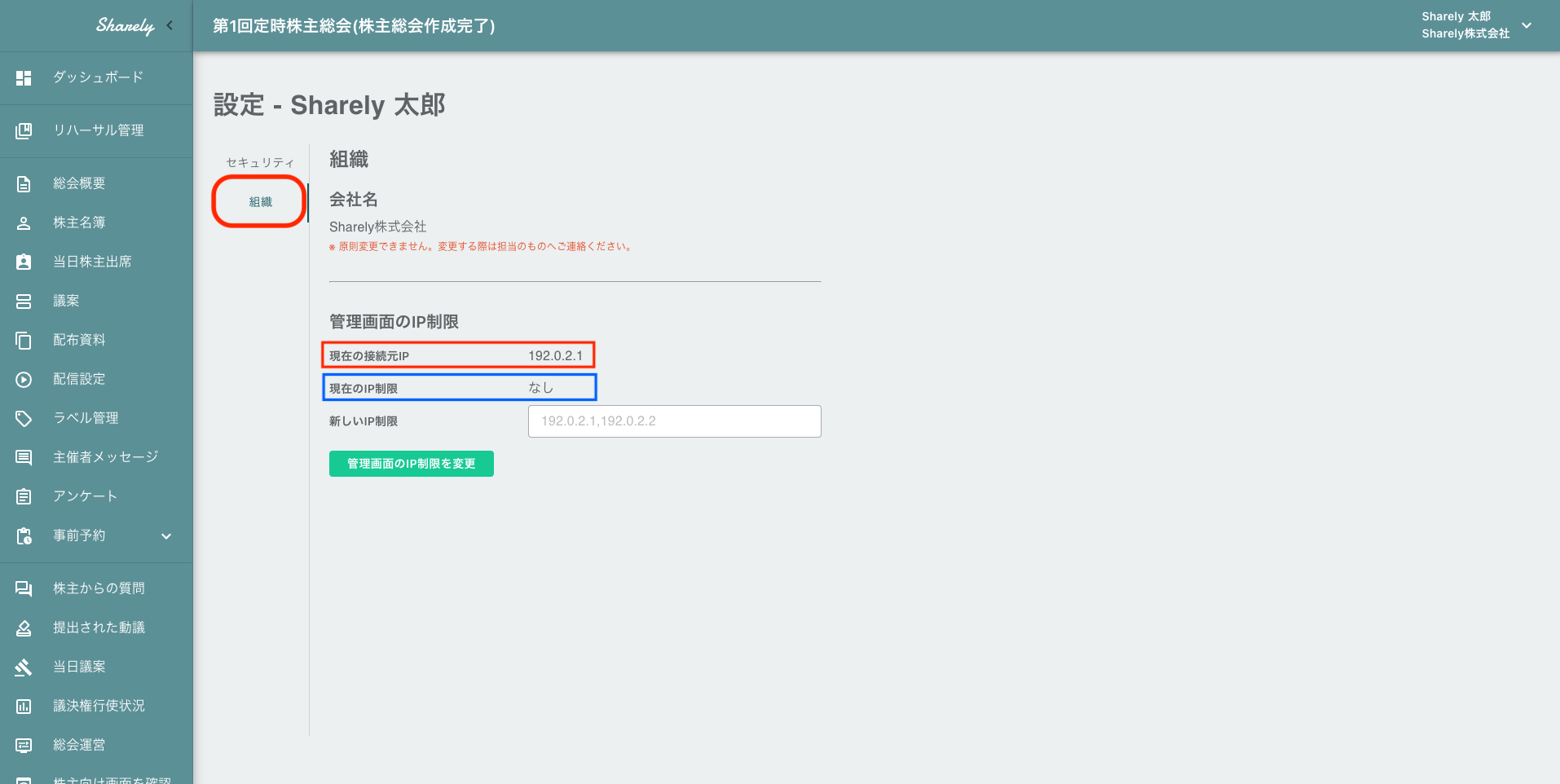The image size is (1560, 784).
Task: Open 当日株主出席 attendance icon
Action: pyautogui.click(x=23, y=261)
